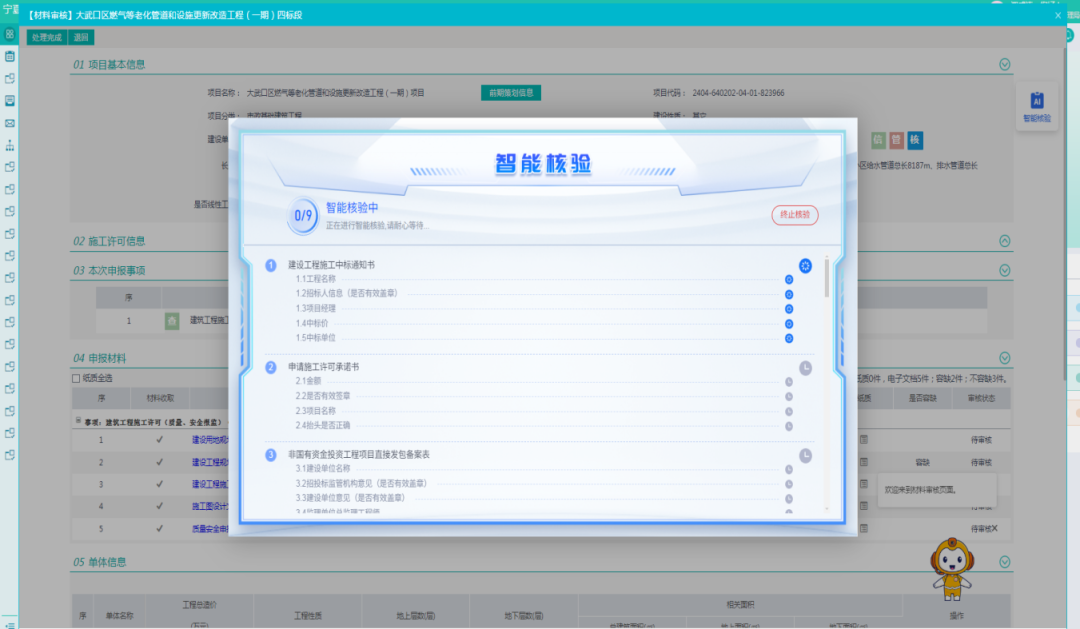Click 终止核验 to stop verification
This screenshot has width=1080, height=629.
794,215
